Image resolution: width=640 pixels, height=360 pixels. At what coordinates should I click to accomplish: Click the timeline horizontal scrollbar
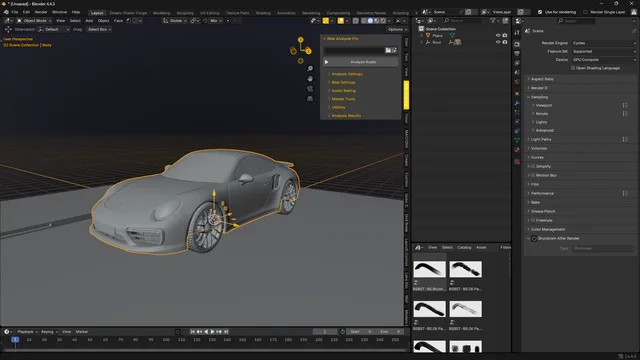coord(204,350)
